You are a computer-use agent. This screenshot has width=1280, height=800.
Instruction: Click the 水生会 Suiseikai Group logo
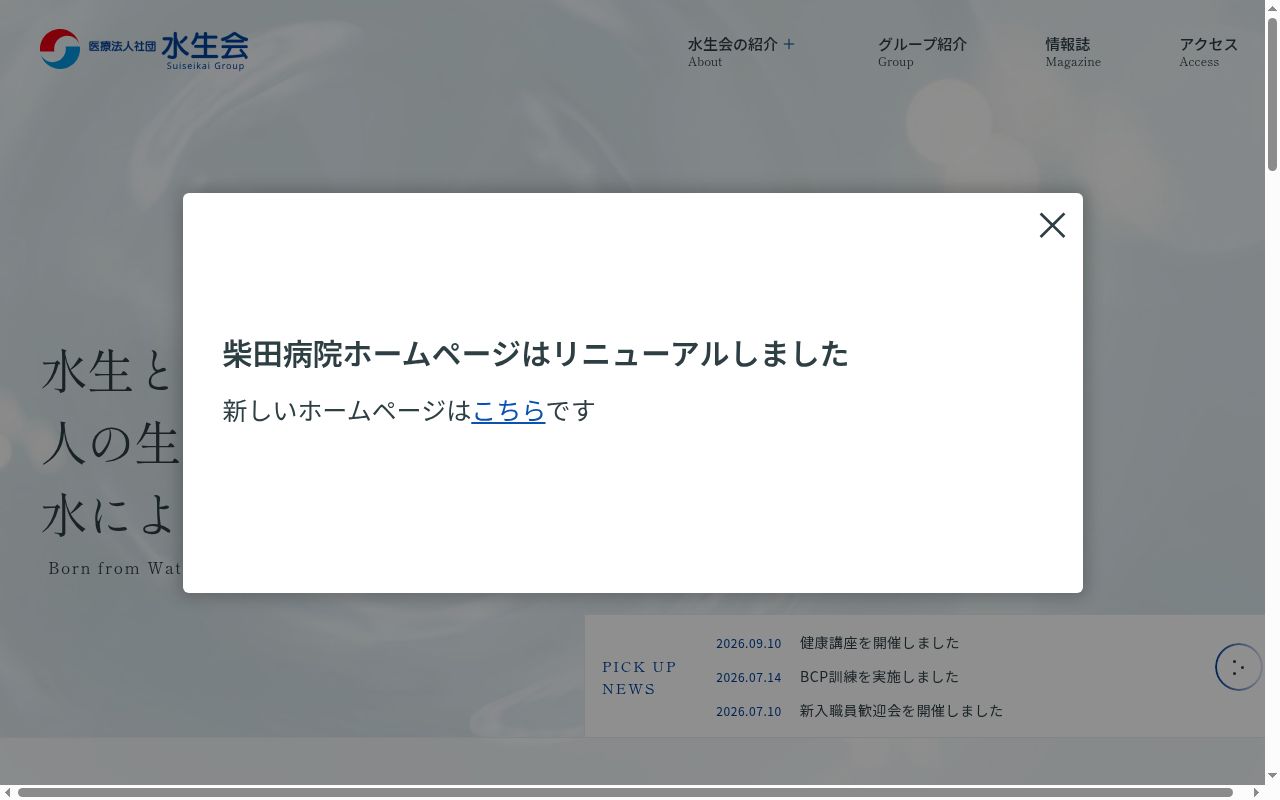(x=144, y=50)
